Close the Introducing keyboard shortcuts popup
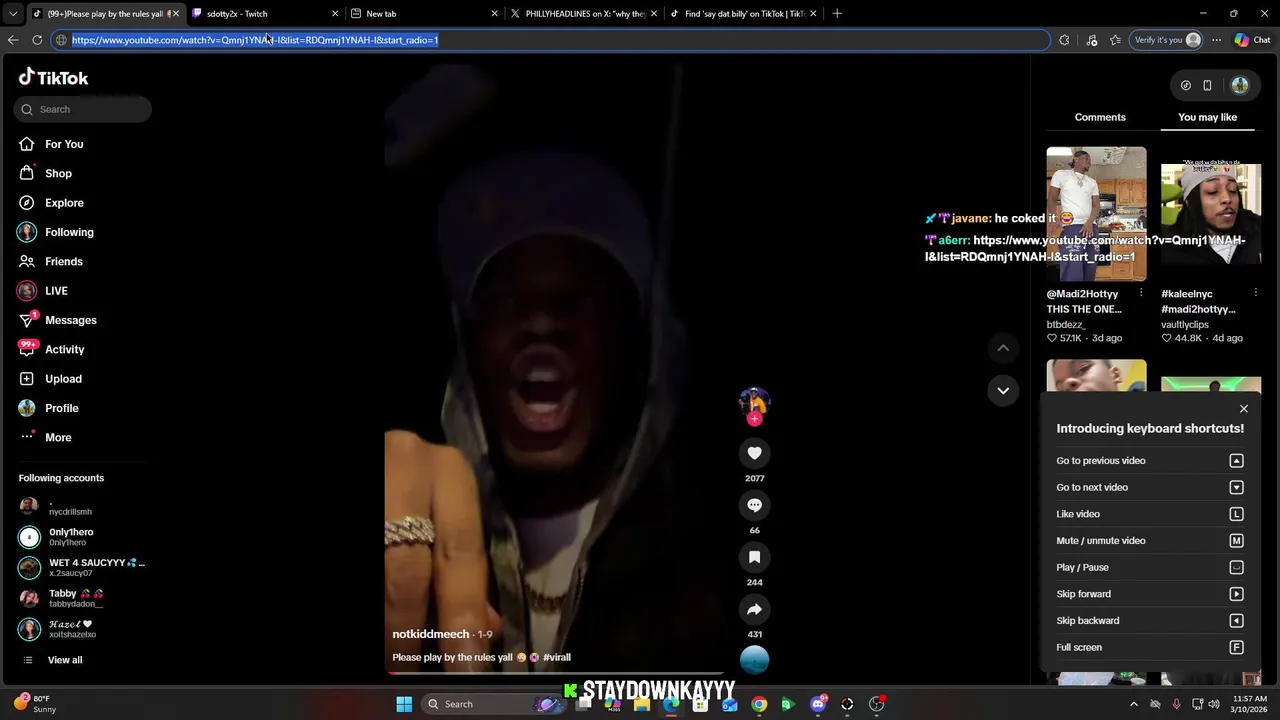The width and height of the screenshot is (1280, 720). [1244, 409]
